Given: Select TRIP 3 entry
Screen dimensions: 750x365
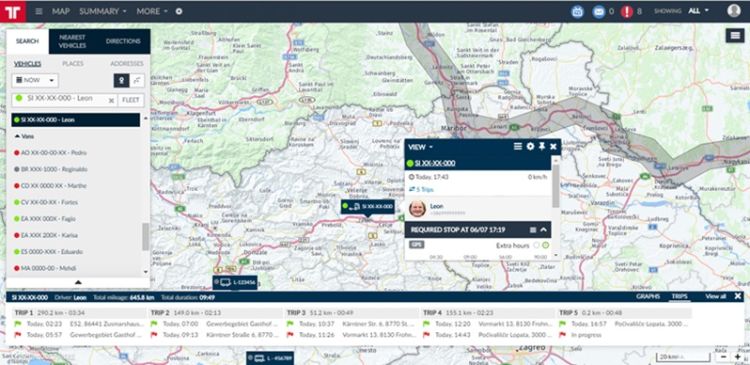Looking at the screenshot, I should (x=351, y=324).
